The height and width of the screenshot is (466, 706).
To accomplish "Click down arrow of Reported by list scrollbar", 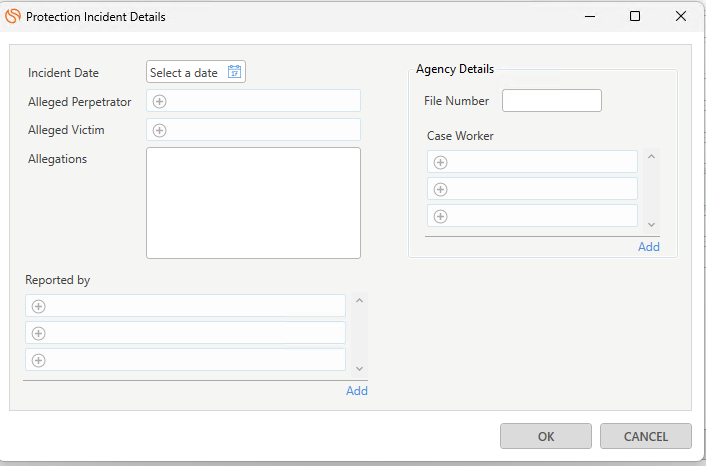I will tap(359, 369).
